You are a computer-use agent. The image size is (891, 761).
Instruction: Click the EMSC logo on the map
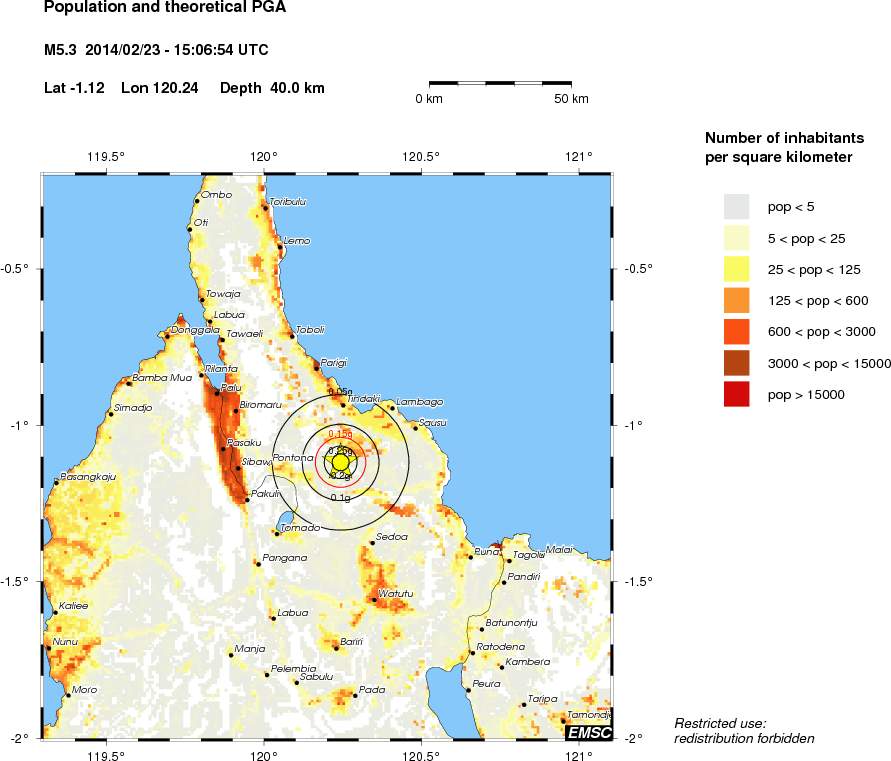point(588,732)
